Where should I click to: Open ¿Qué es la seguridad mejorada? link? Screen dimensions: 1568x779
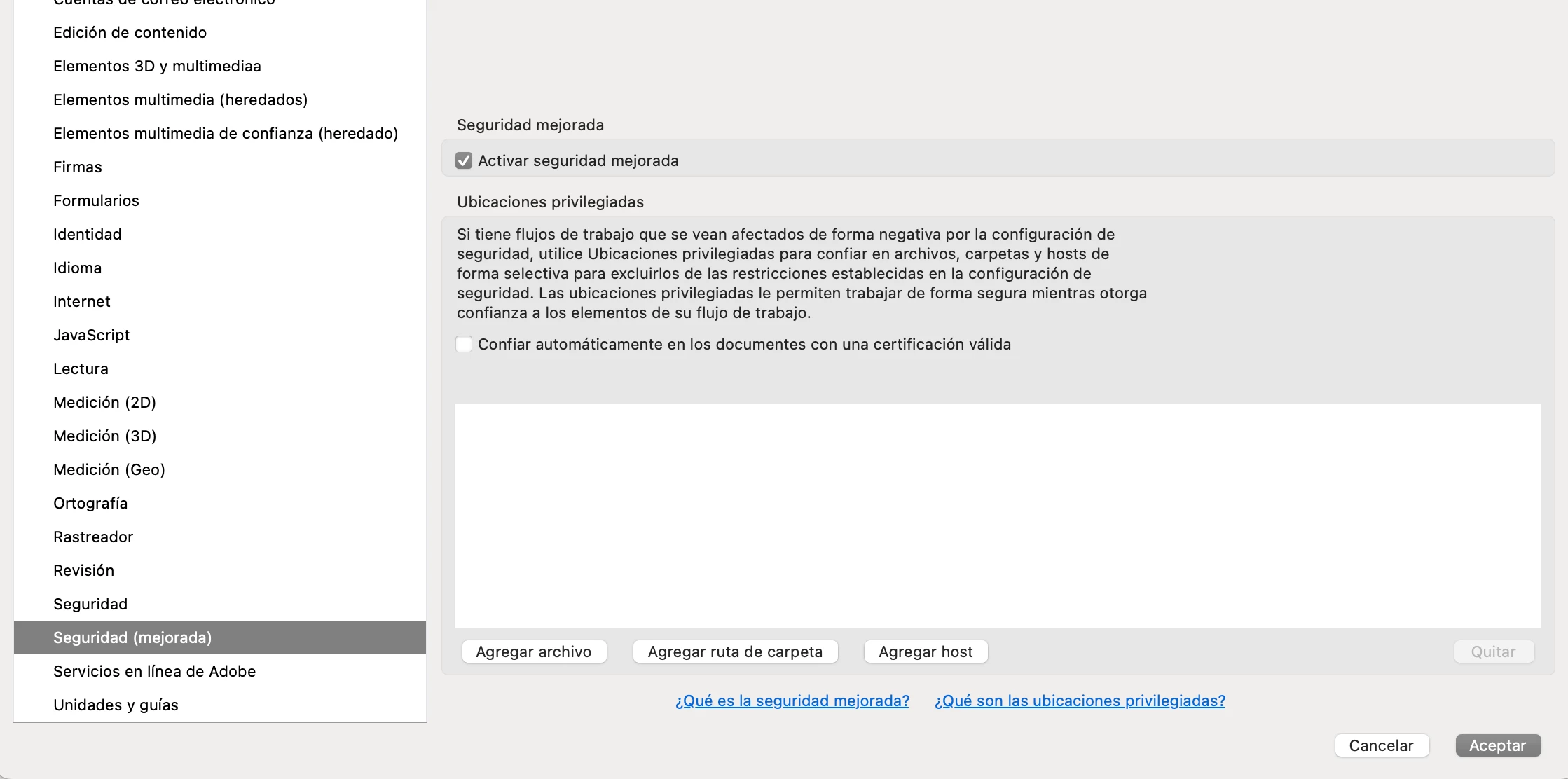792,701
